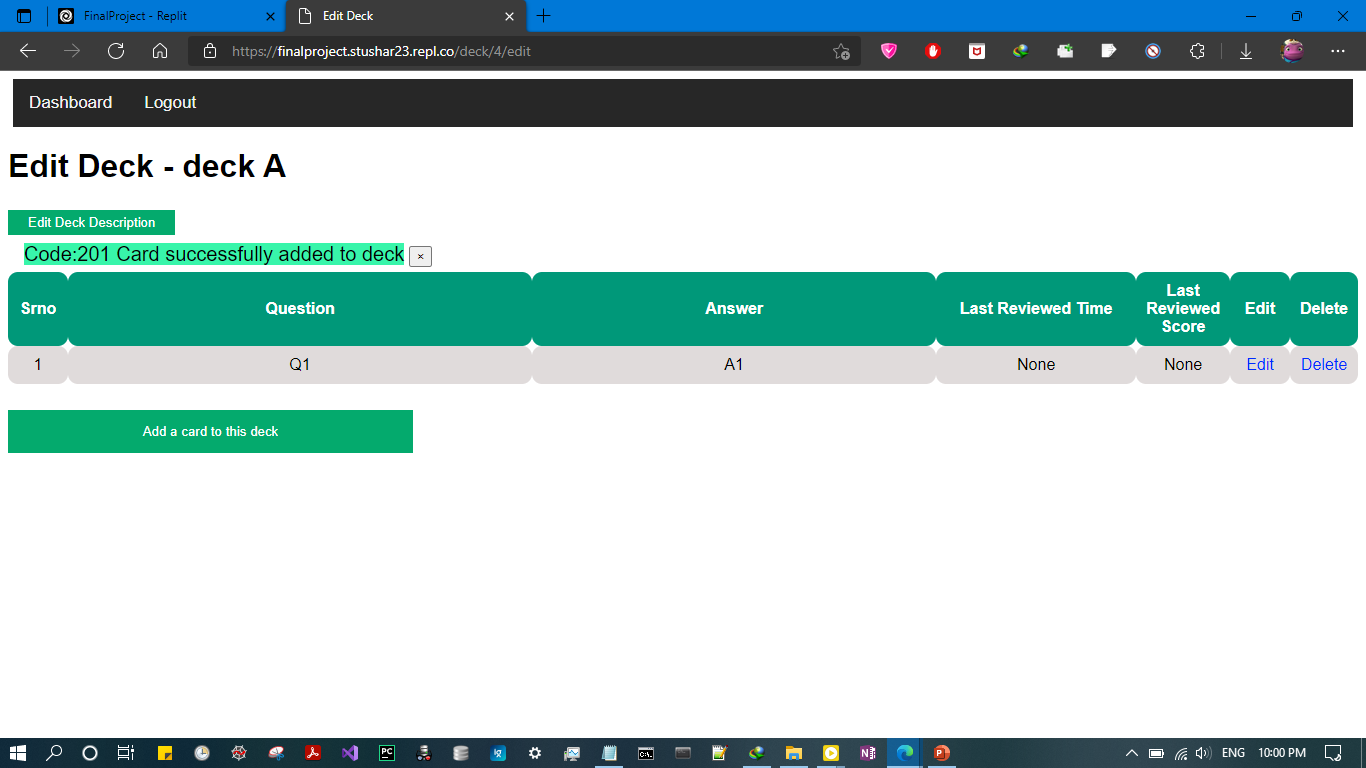Click the browser profile avatar
The image size is (1366, 768).
point(1292,51)
